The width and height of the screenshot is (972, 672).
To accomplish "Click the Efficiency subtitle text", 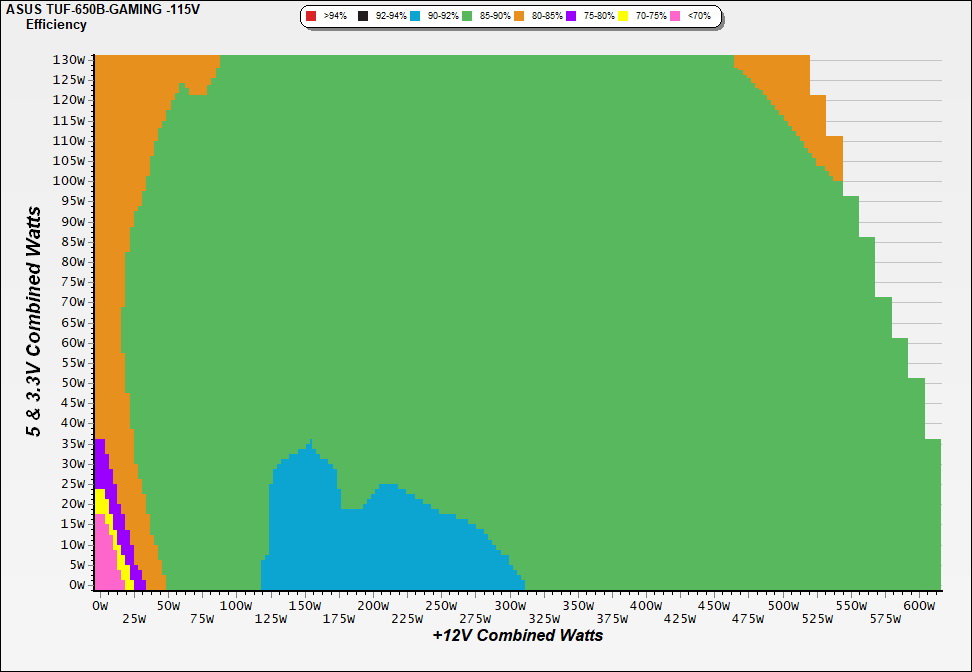I will tap(56, 25).
